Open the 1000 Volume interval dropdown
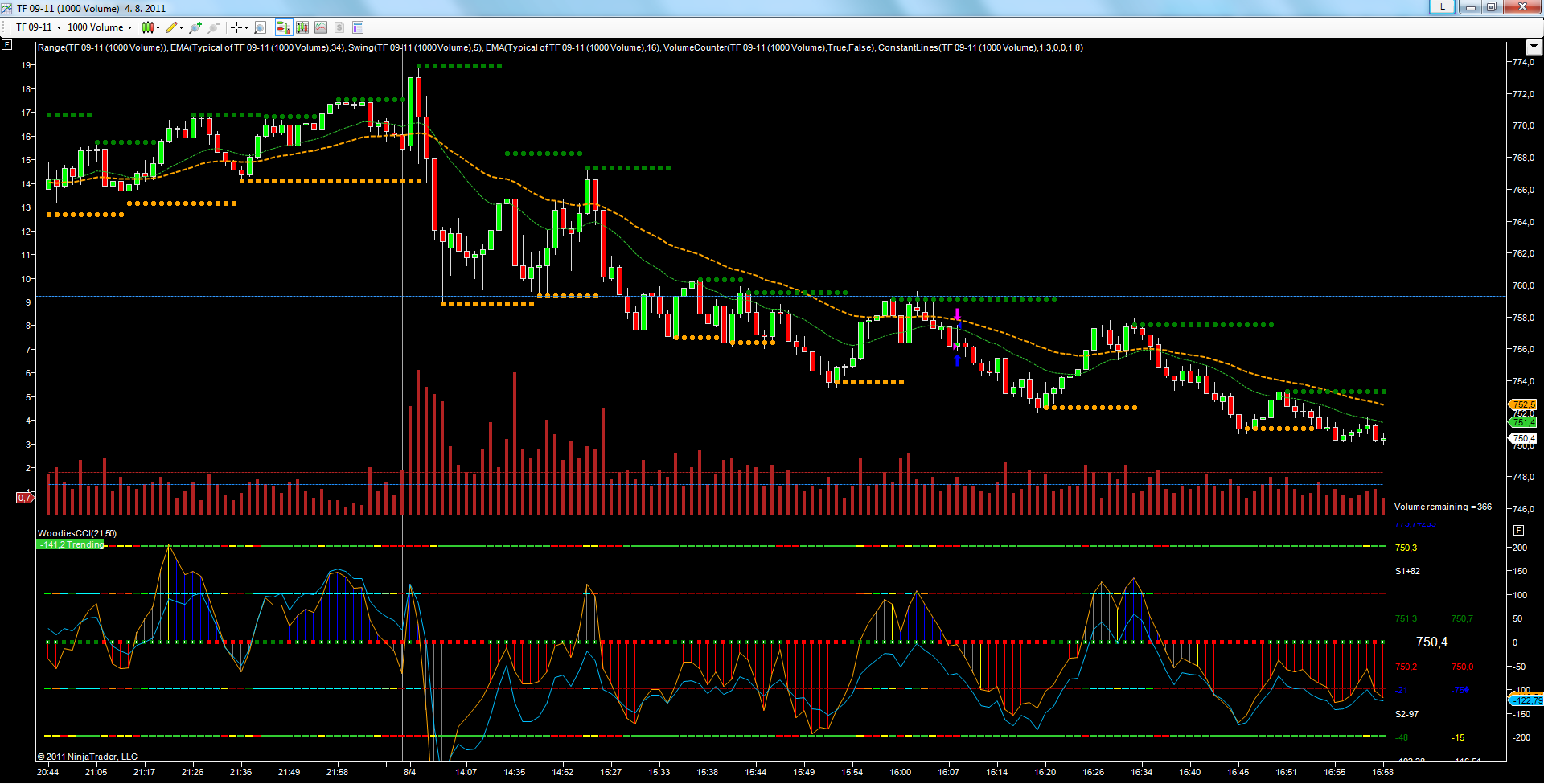 click(129, 27)
